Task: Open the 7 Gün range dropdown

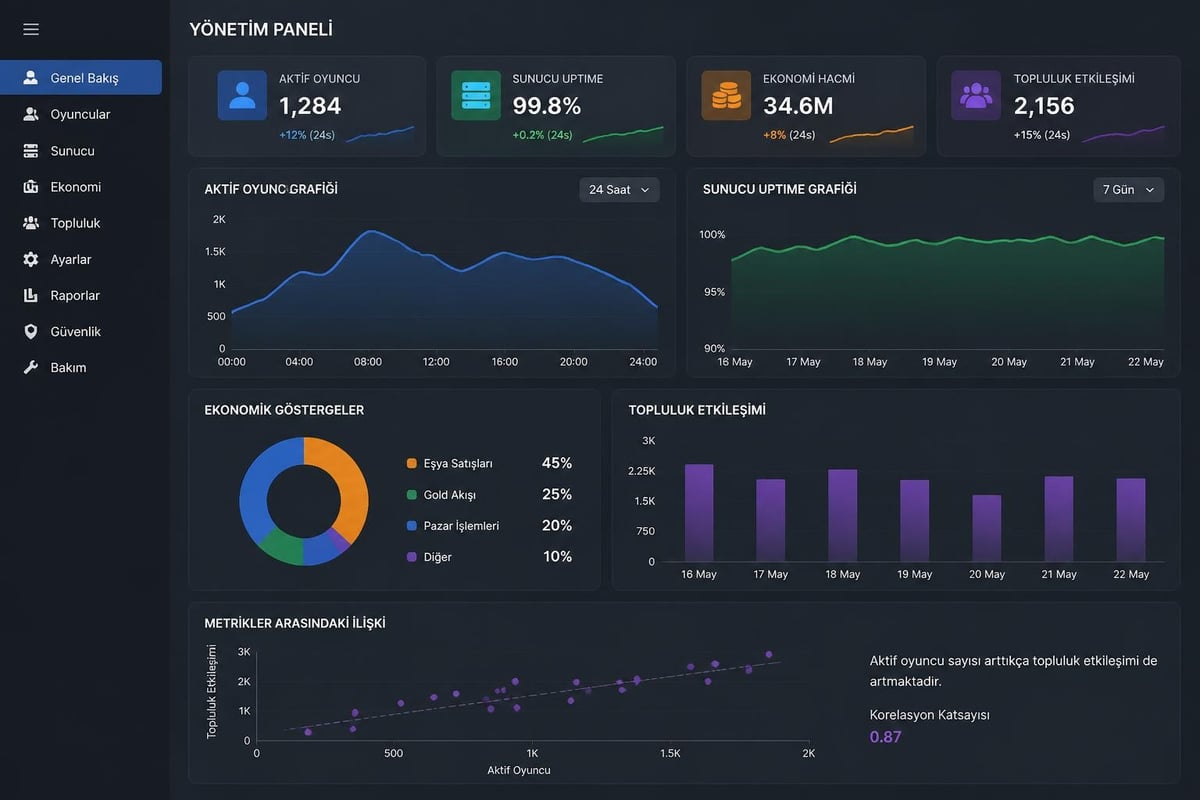Action: coord(1129,189)
